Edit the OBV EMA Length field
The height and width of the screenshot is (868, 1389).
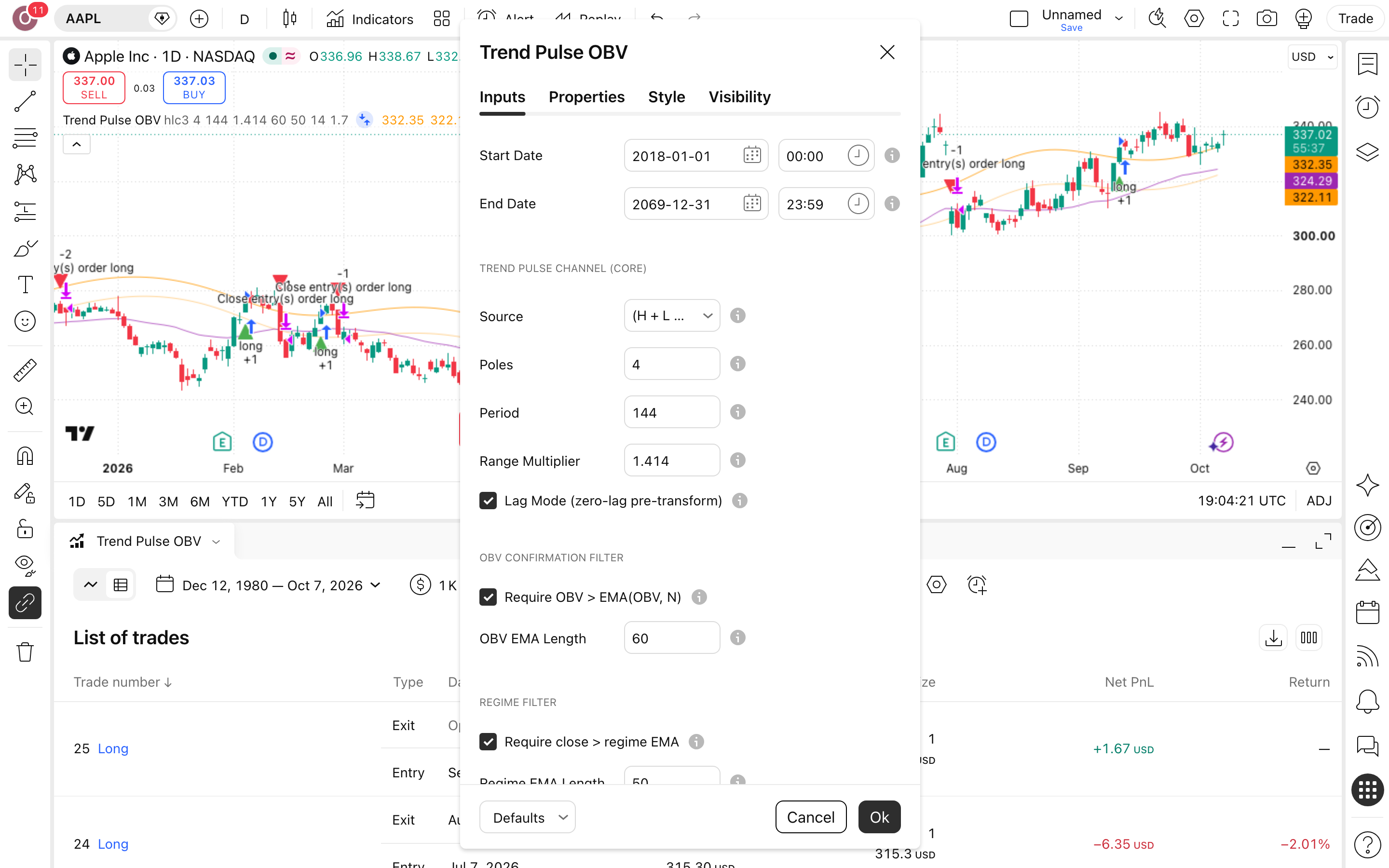click(x=672, y=638)
